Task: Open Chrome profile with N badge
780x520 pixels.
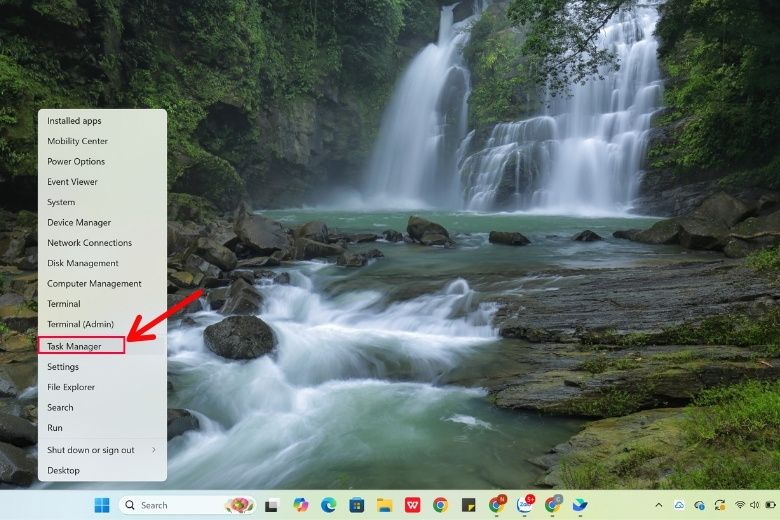Action: click(496, 504)
